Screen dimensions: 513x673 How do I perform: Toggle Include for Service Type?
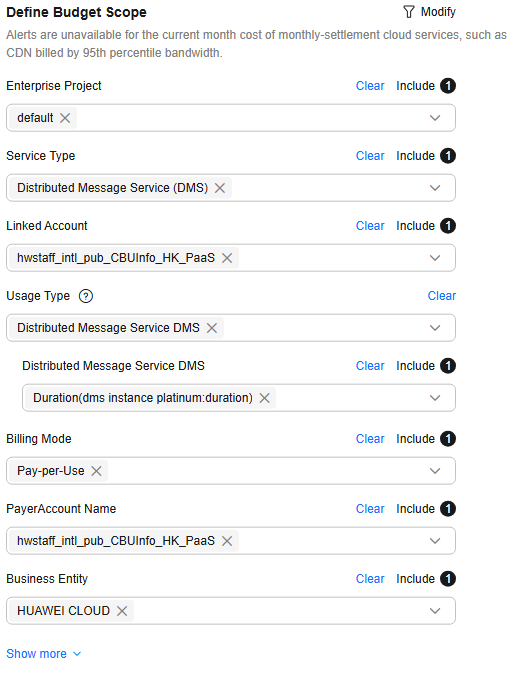coord(425,156)
